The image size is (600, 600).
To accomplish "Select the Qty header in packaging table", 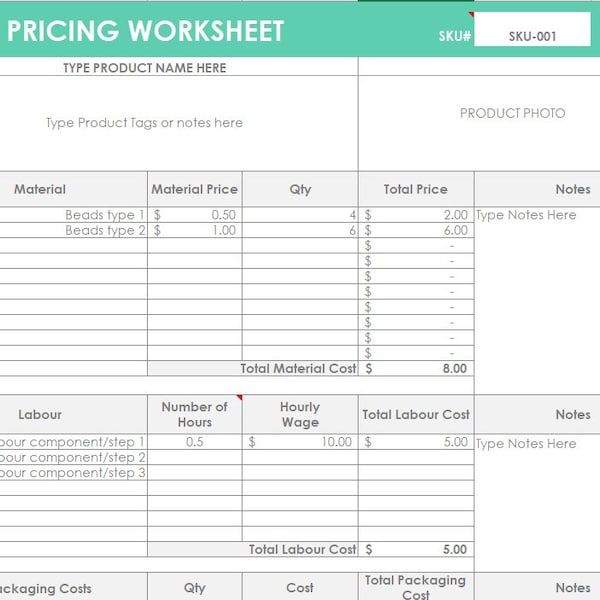I will pyautogui.click(x=195, y=587).
